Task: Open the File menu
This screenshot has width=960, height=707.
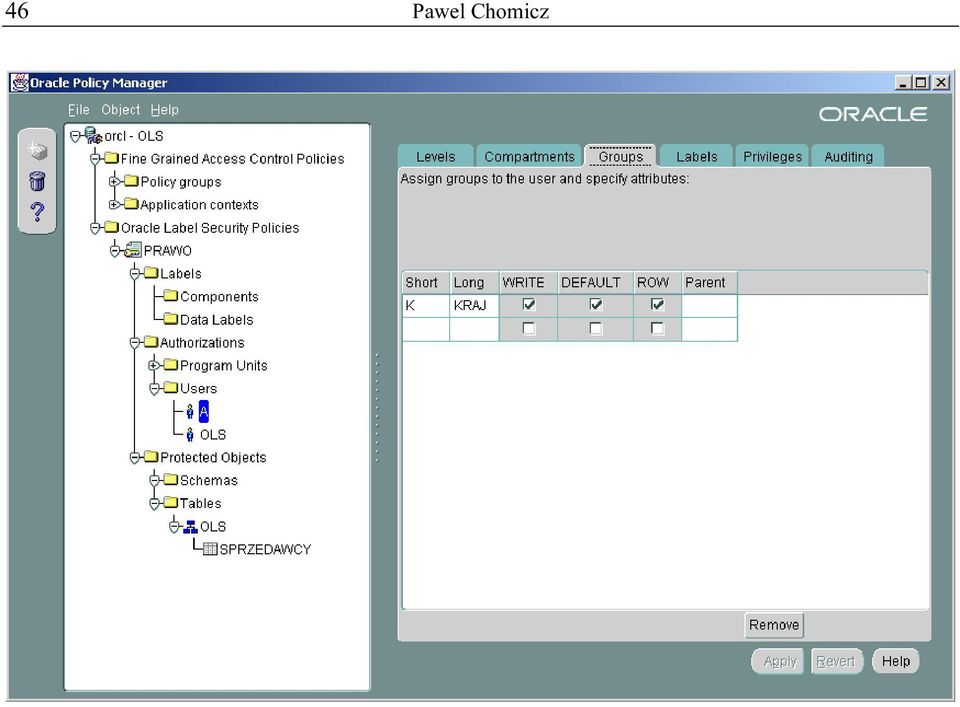Action: pyautogui.click(x=78, y=110)
